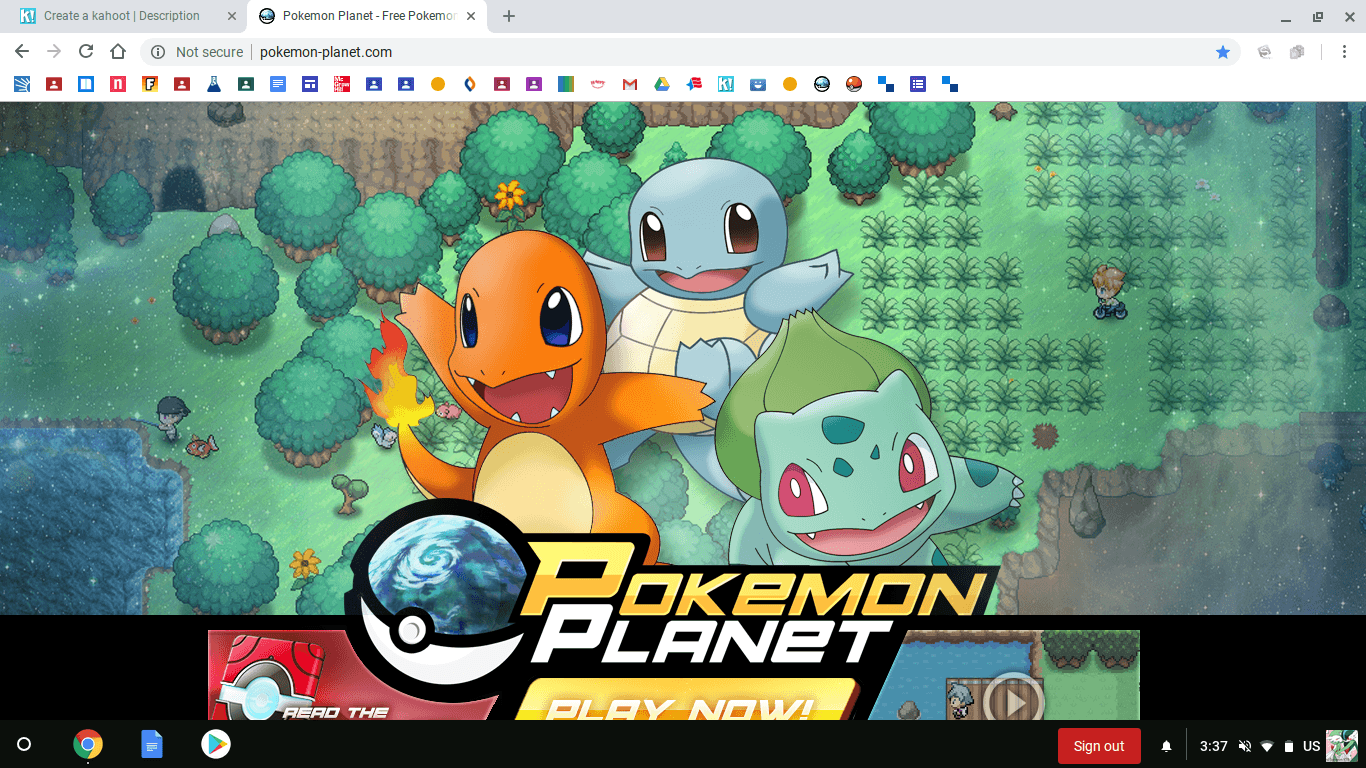This screenshot has height=768, width=1366.
Task: Open the dark green person bookmark
Action: [x=246, y=84]
